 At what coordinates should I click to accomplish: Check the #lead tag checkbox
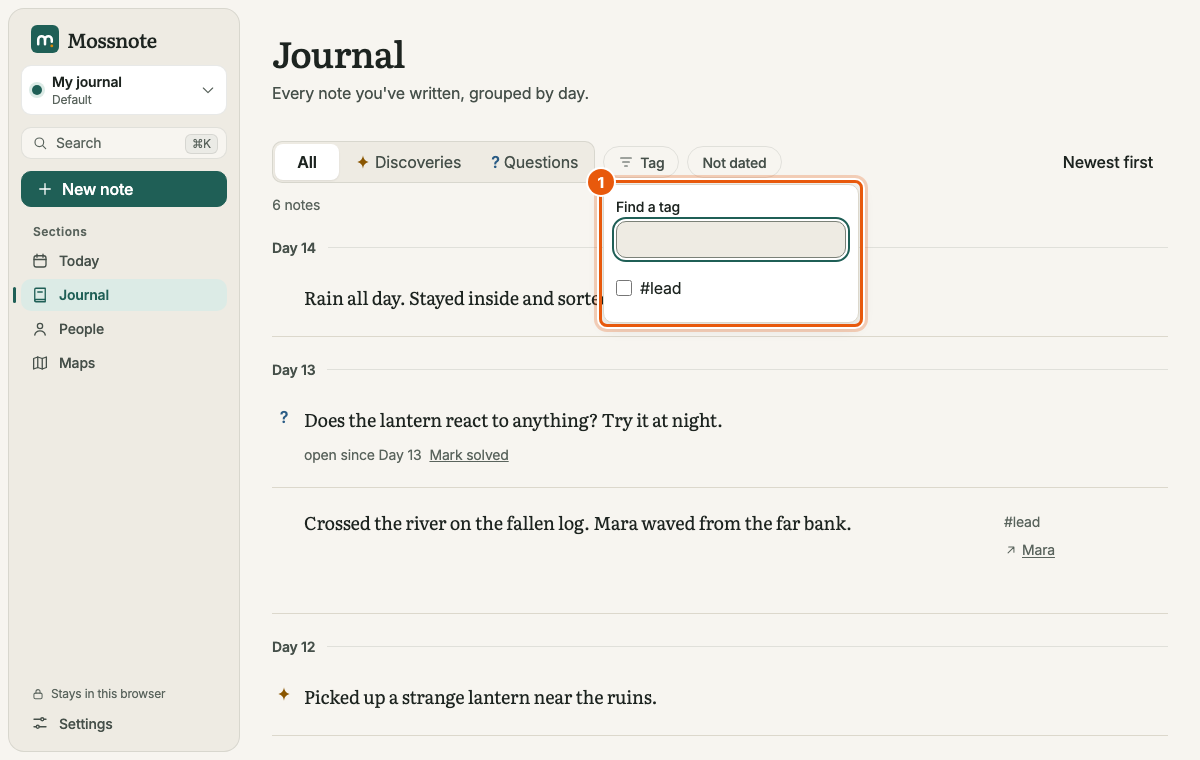pos(624,288)
